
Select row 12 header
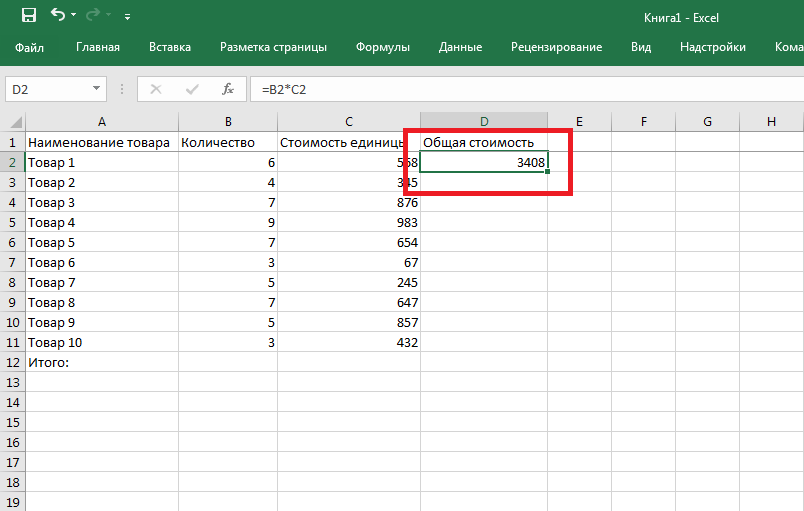pyautogui.click(x=13, y=362)
